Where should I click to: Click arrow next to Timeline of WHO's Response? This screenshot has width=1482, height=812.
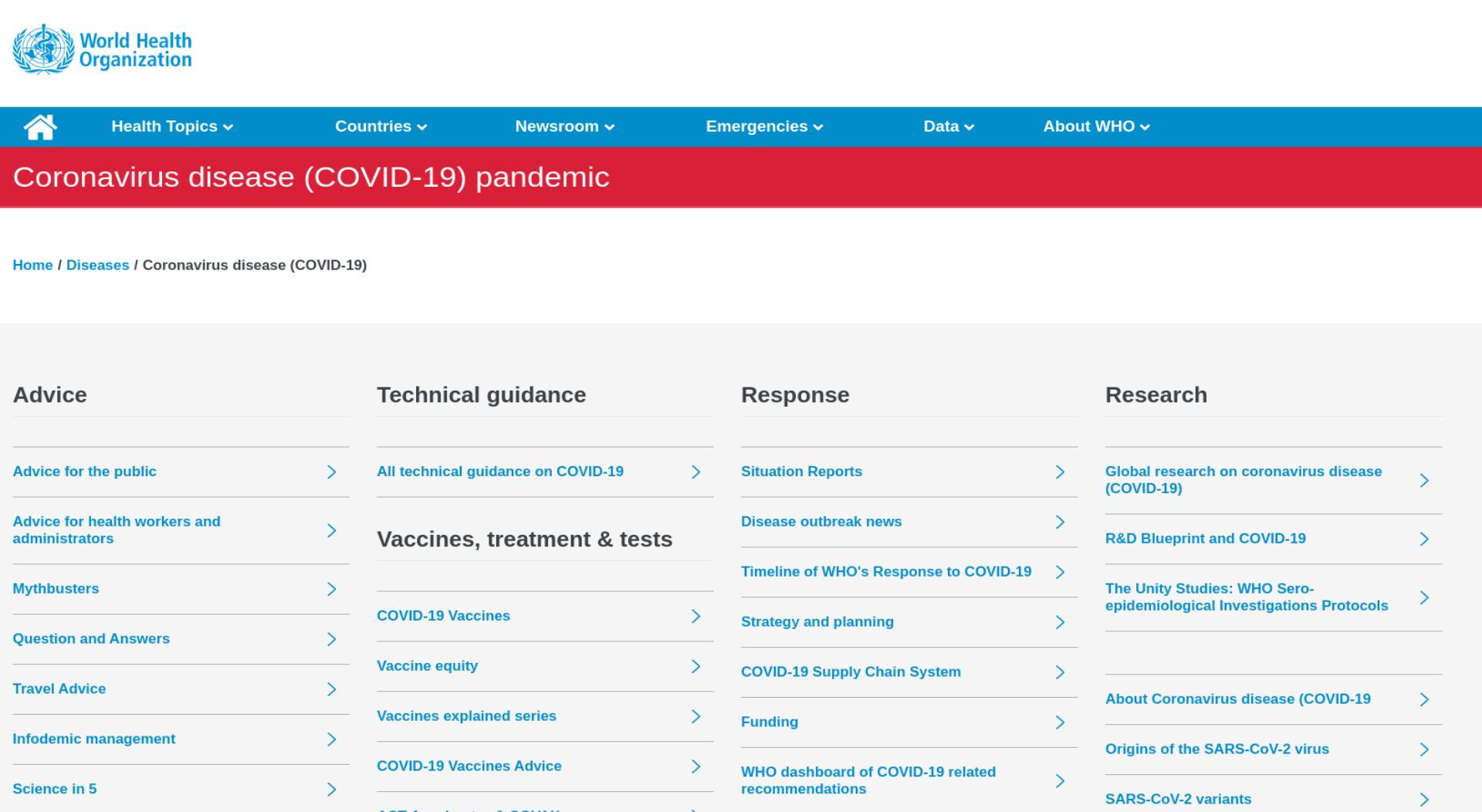point(1060,572)
